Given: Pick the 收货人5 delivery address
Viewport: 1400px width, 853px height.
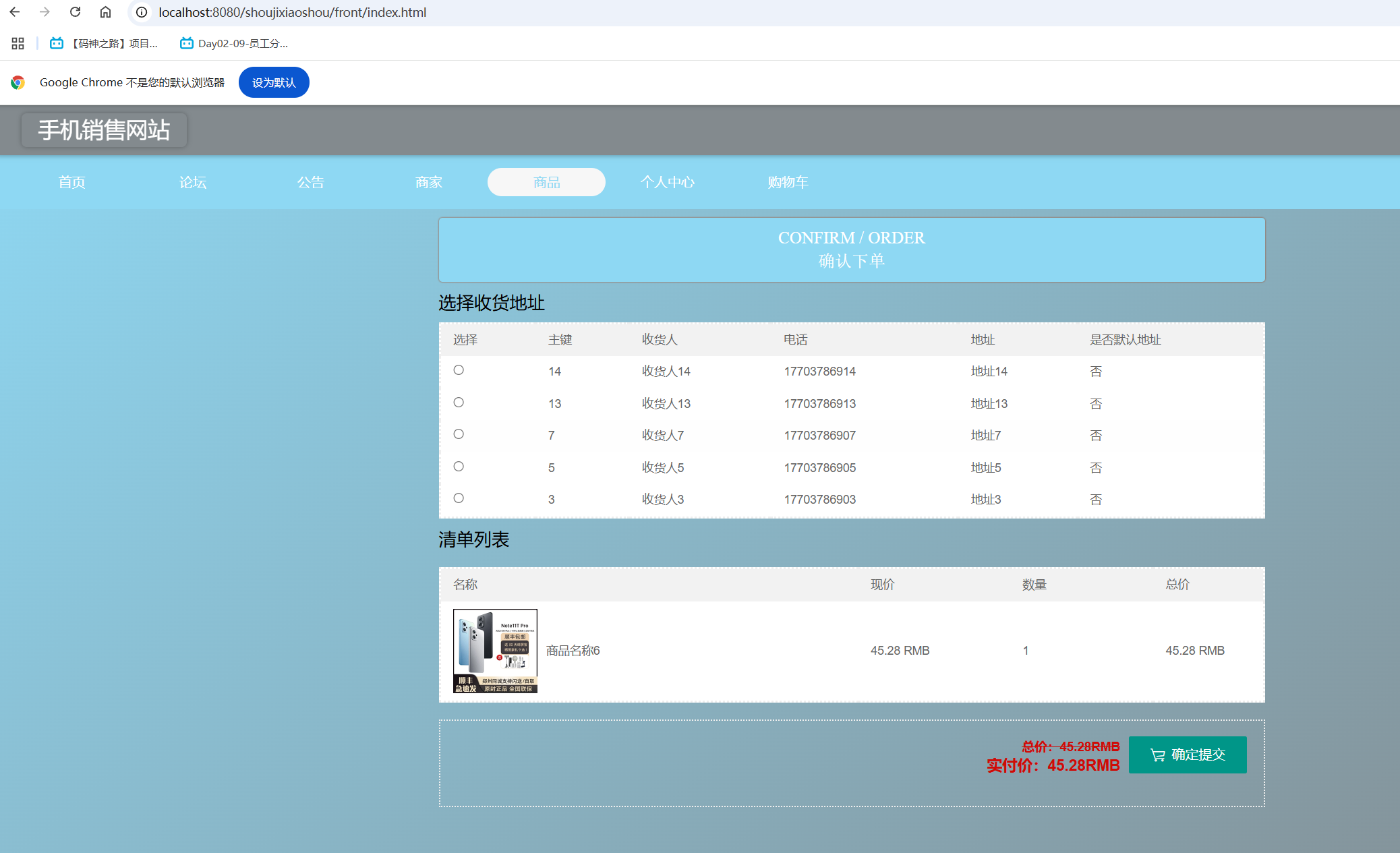Looking at the screenshot, I should (459, 467).
